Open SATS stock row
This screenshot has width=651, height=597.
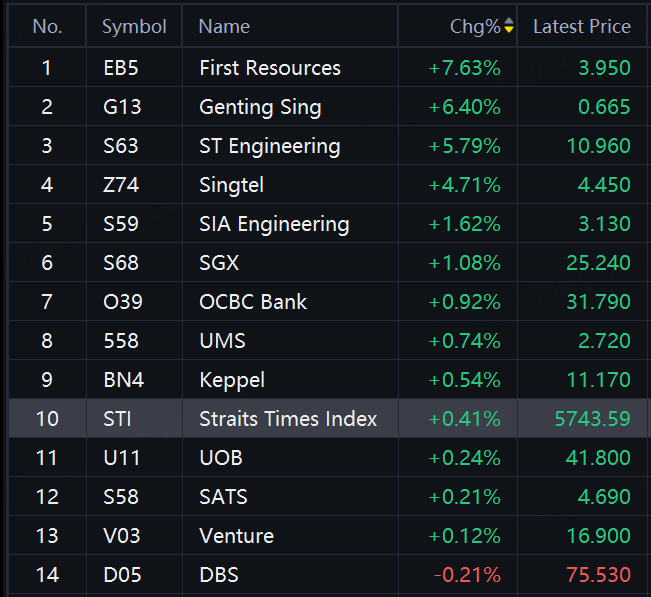click(x=328, y=497)
